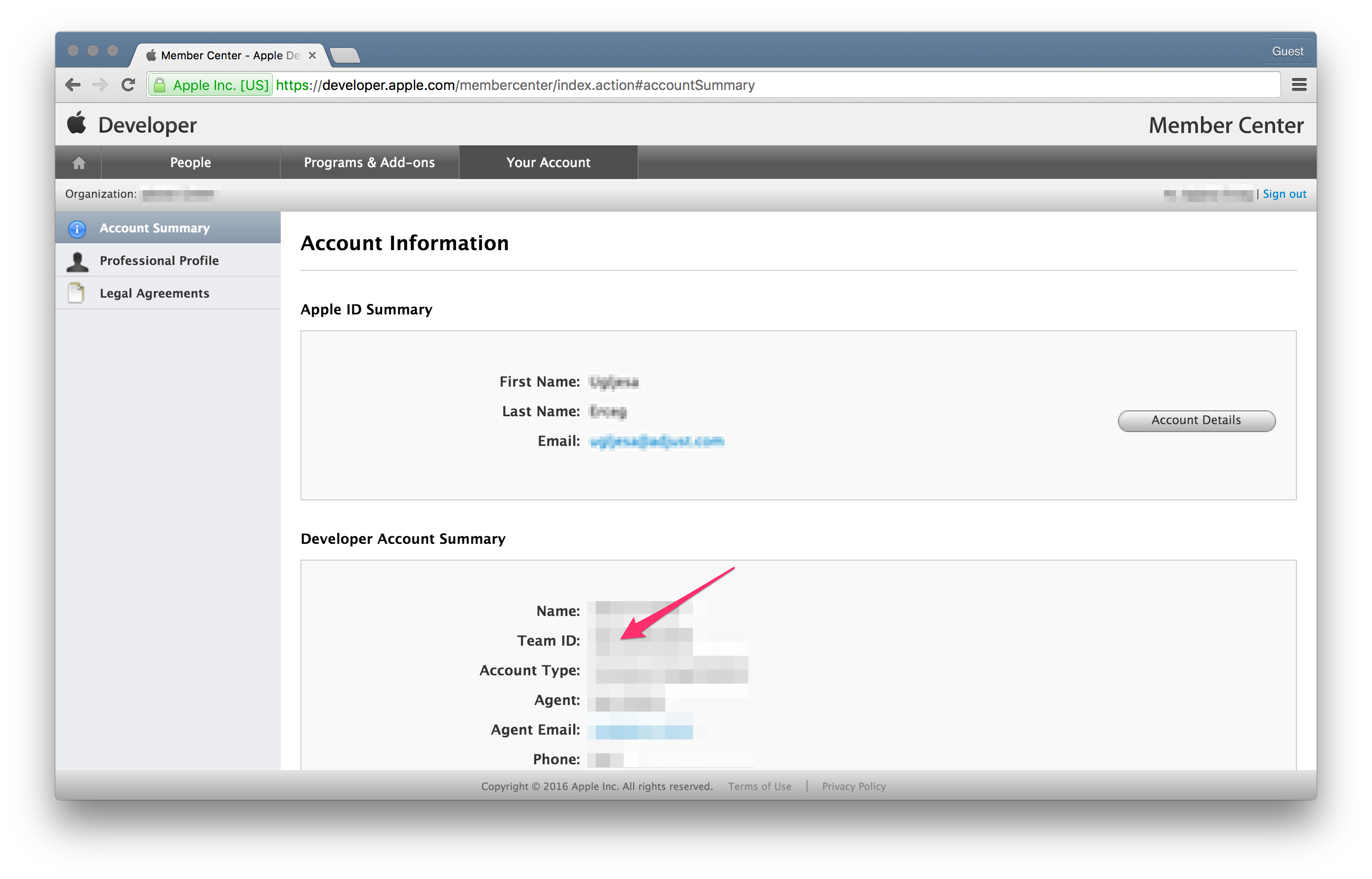The width and height of the screenshot is (1372, 879).
Task: Click the green lock security icon
Action: click(x=160, y=85)
